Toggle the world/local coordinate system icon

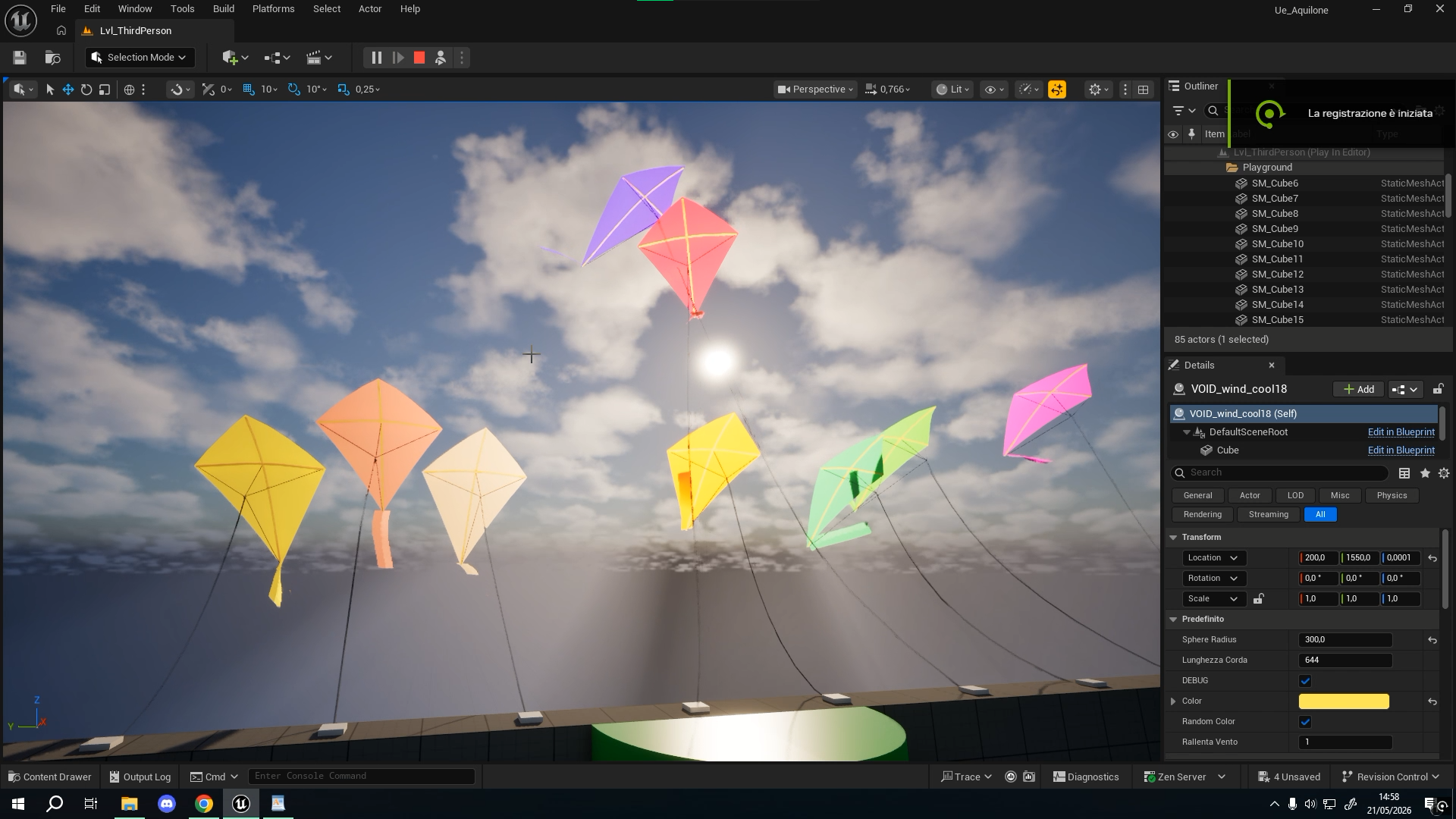pyautogui.click(x=129, y=89)
